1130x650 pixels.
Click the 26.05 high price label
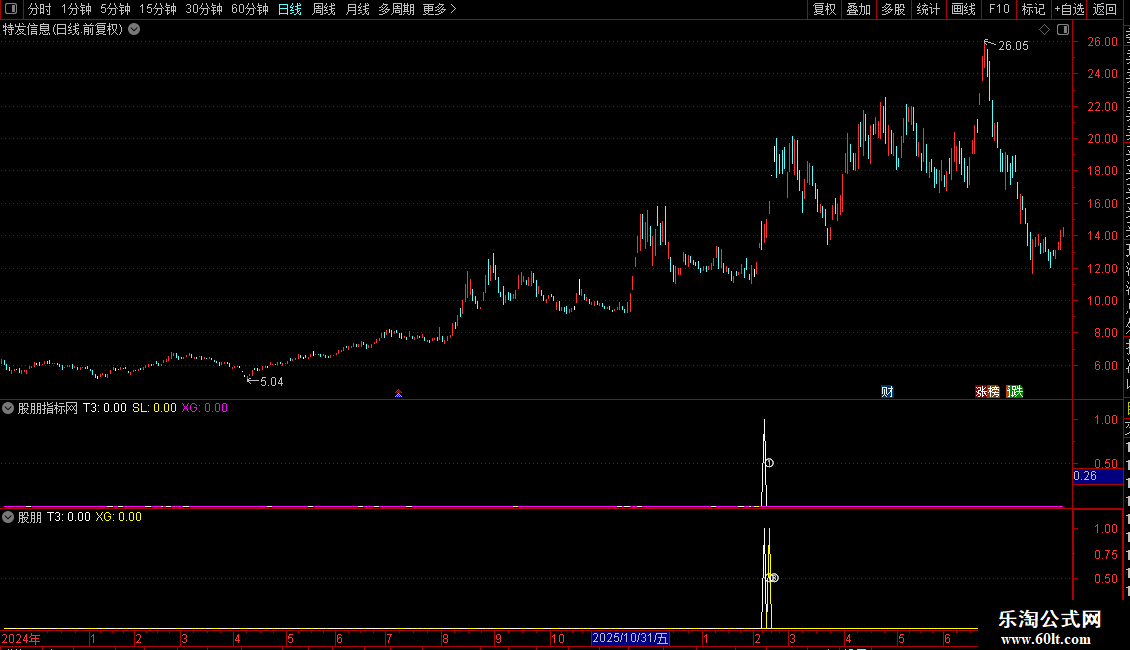pyautogui.click(x=1013, y=46)
